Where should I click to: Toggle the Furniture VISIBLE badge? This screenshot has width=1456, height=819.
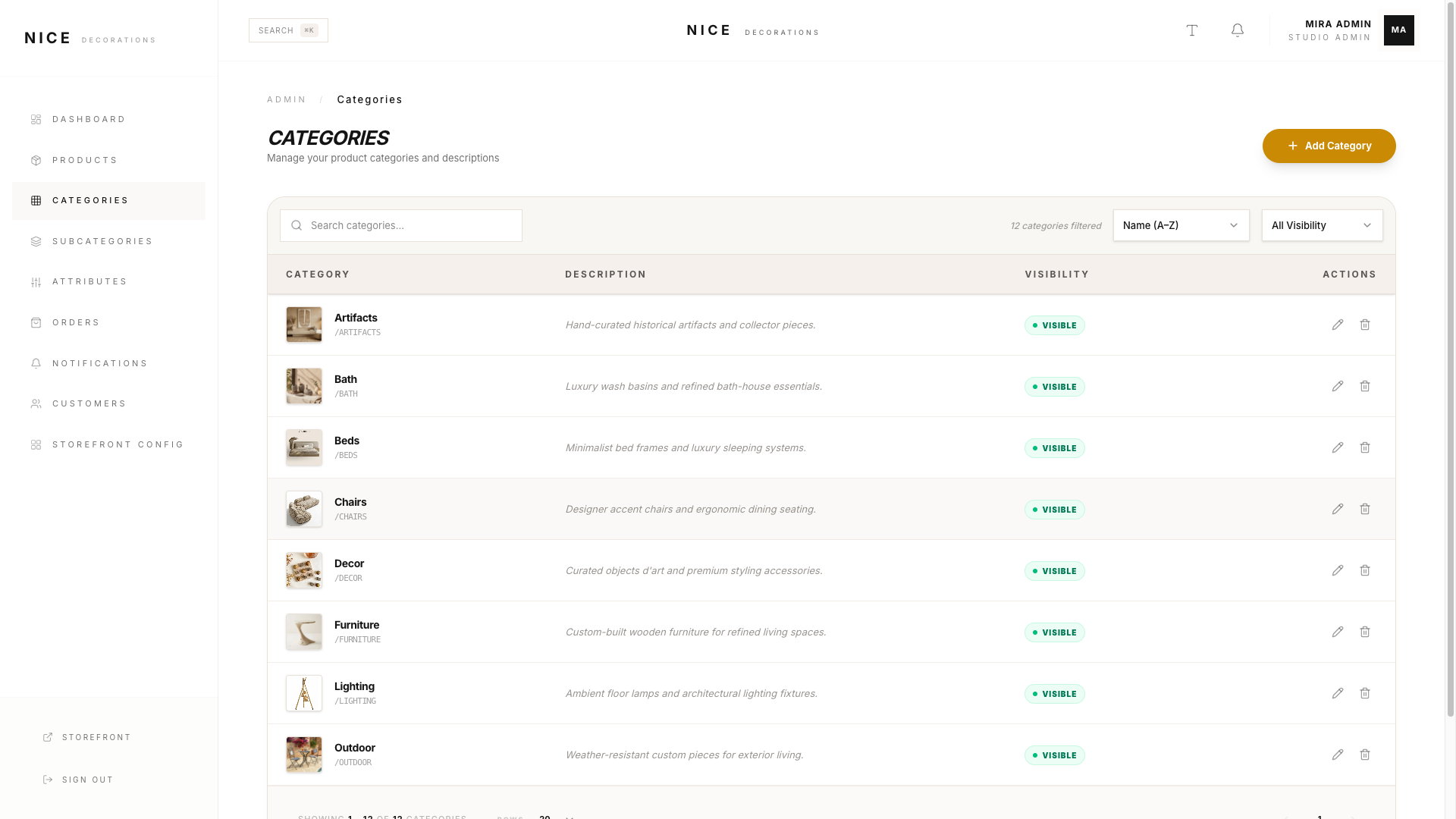click(x=1055, y=632)
